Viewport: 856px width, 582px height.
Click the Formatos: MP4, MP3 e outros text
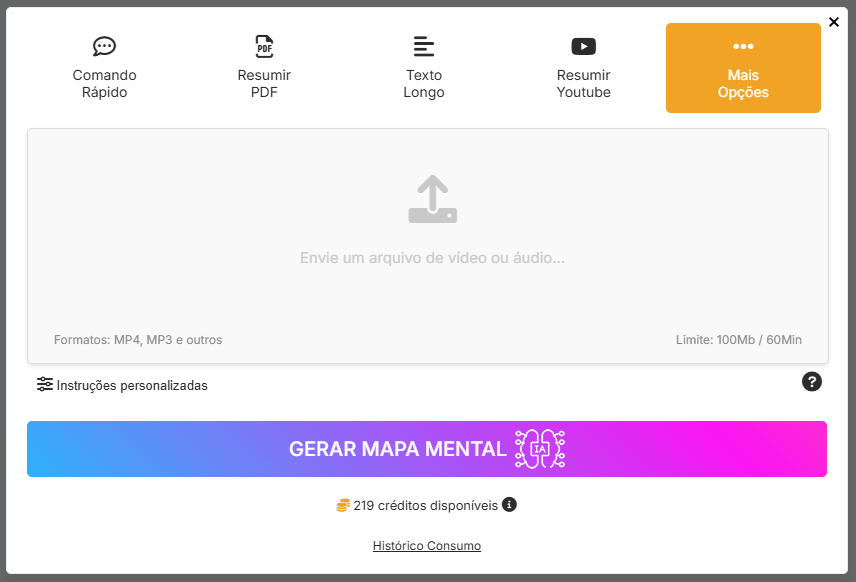pyautogui.click(x=138, y=340)
